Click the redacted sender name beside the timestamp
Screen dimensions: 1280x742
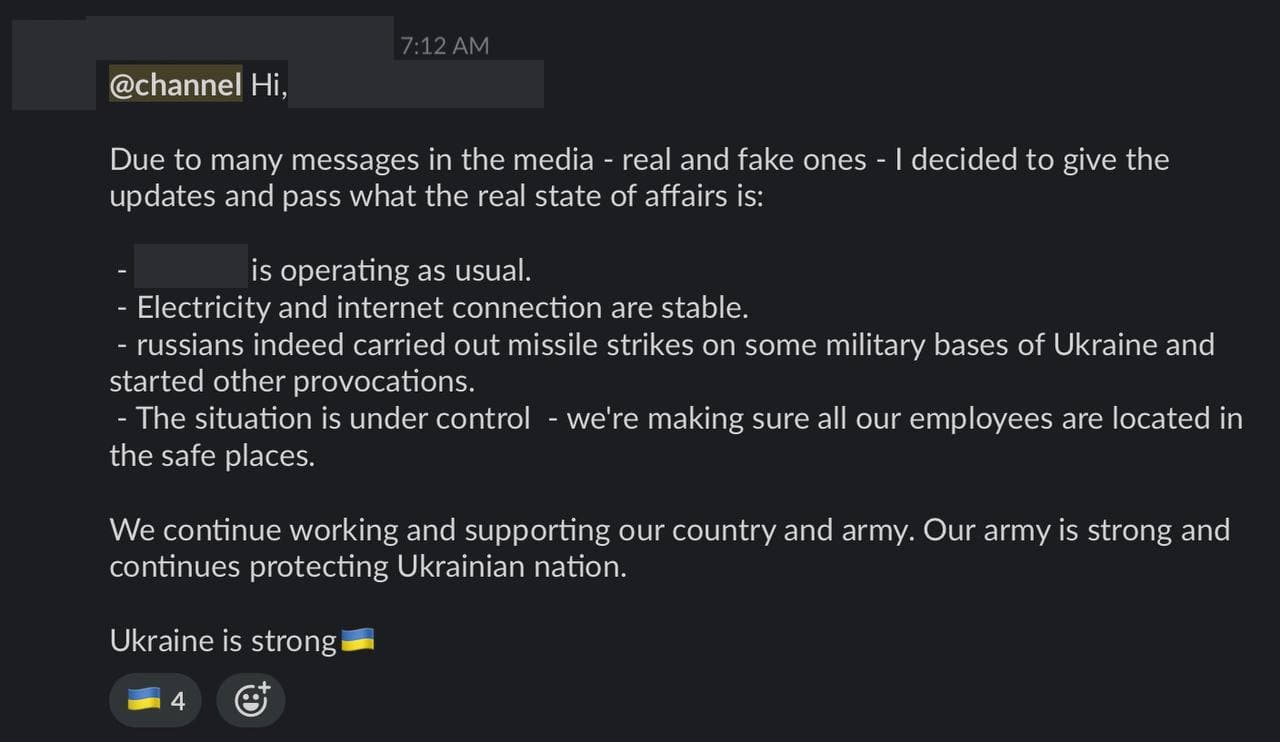(239, 38)
